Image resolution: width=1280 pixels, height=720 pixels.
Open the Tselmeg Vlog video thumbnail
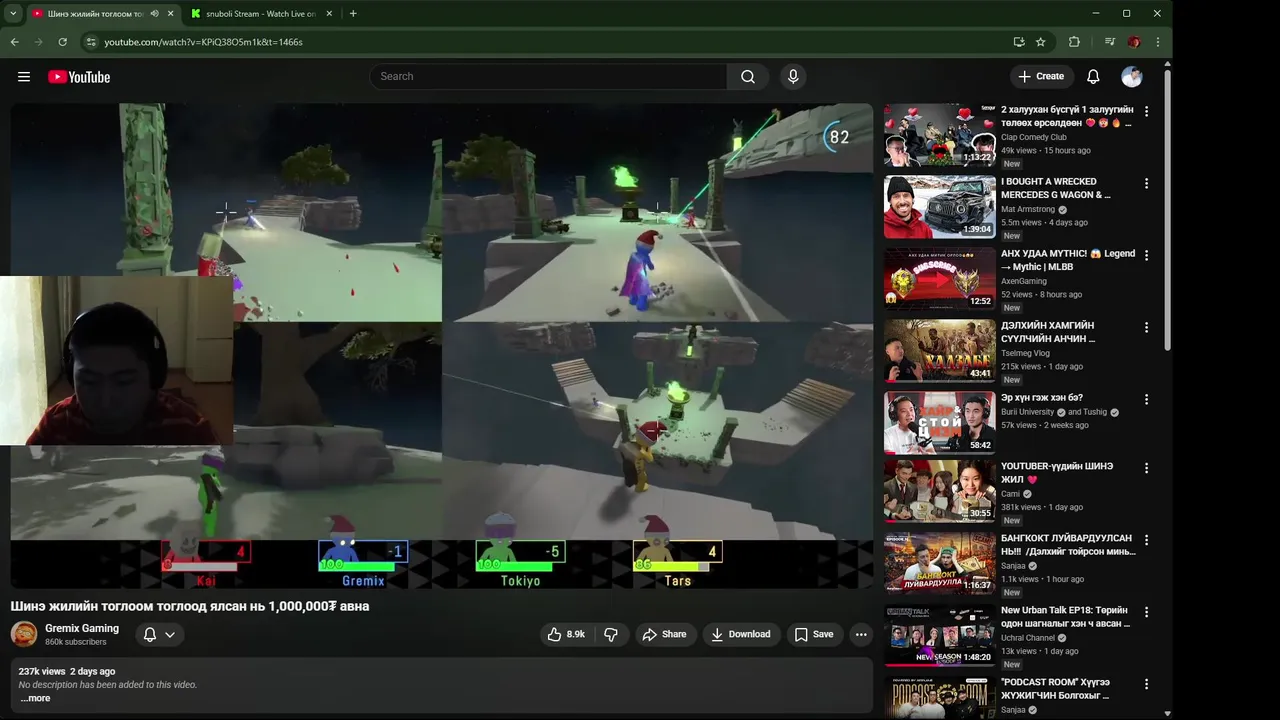[940, 351]
